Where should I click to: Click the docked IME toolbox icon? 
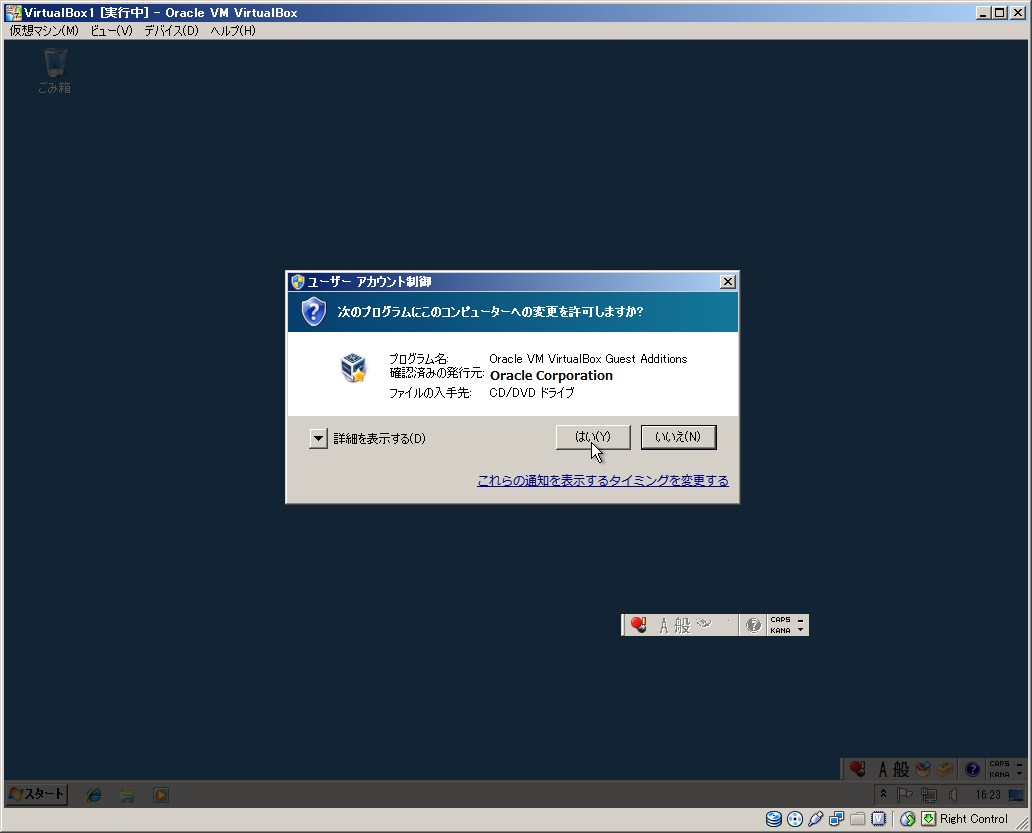pos(945,769)
